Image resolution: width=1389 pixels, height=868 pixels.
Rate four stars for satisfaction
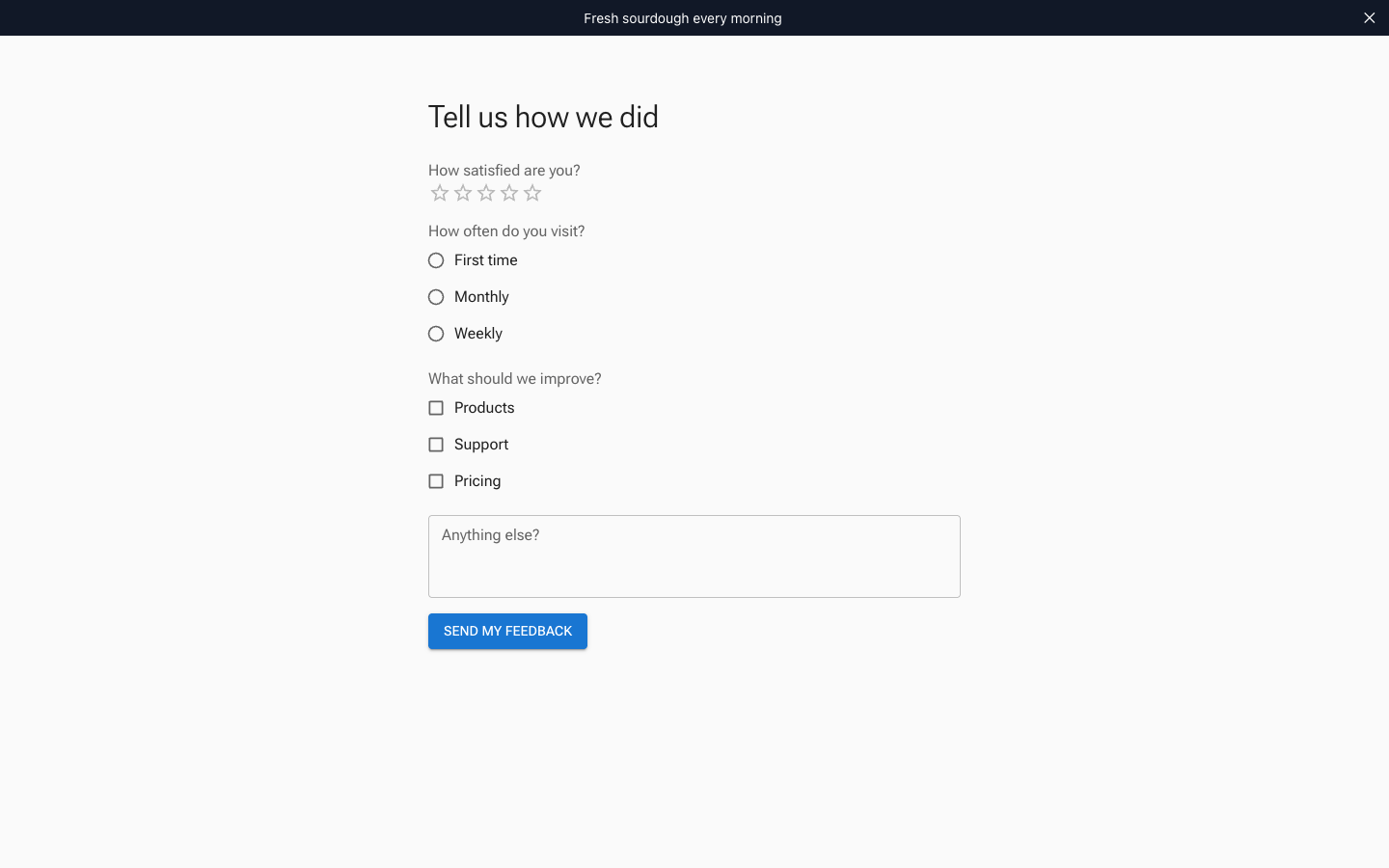click(509, 193)
